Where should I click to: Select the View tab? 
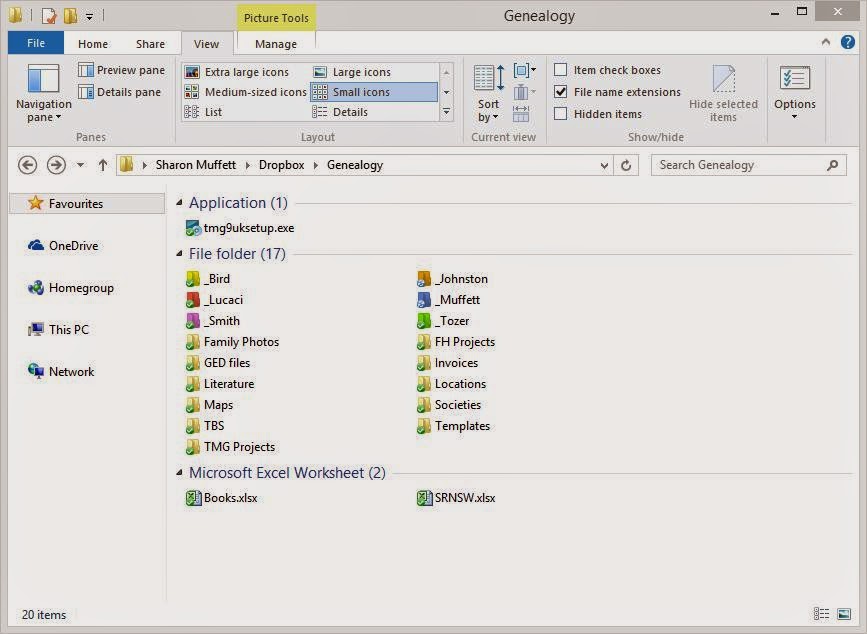coord(206,44)
